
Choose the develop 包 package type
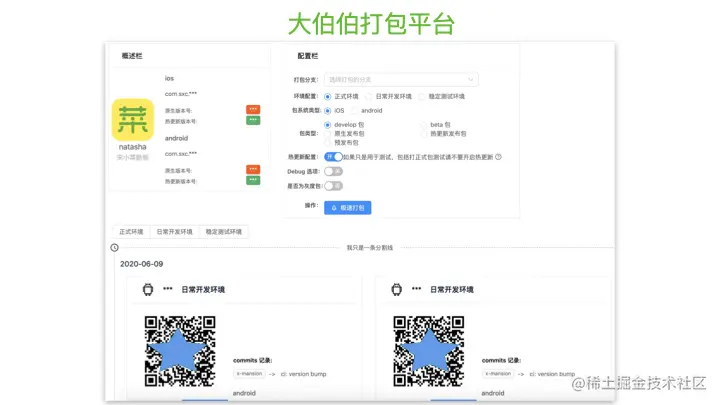(x=327, y=125)
